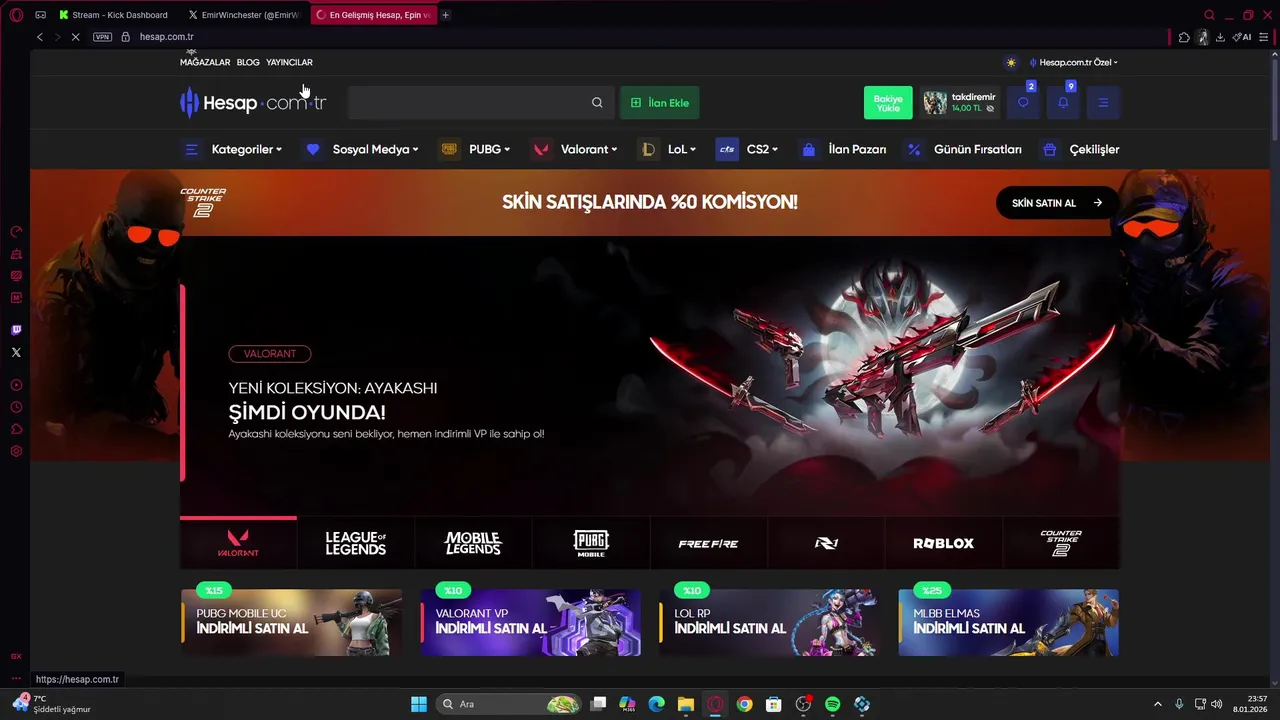Switch to EmirWinchester X tab
The height and width of the screenshot is (720, 1280).
click(x=245, y=15)
